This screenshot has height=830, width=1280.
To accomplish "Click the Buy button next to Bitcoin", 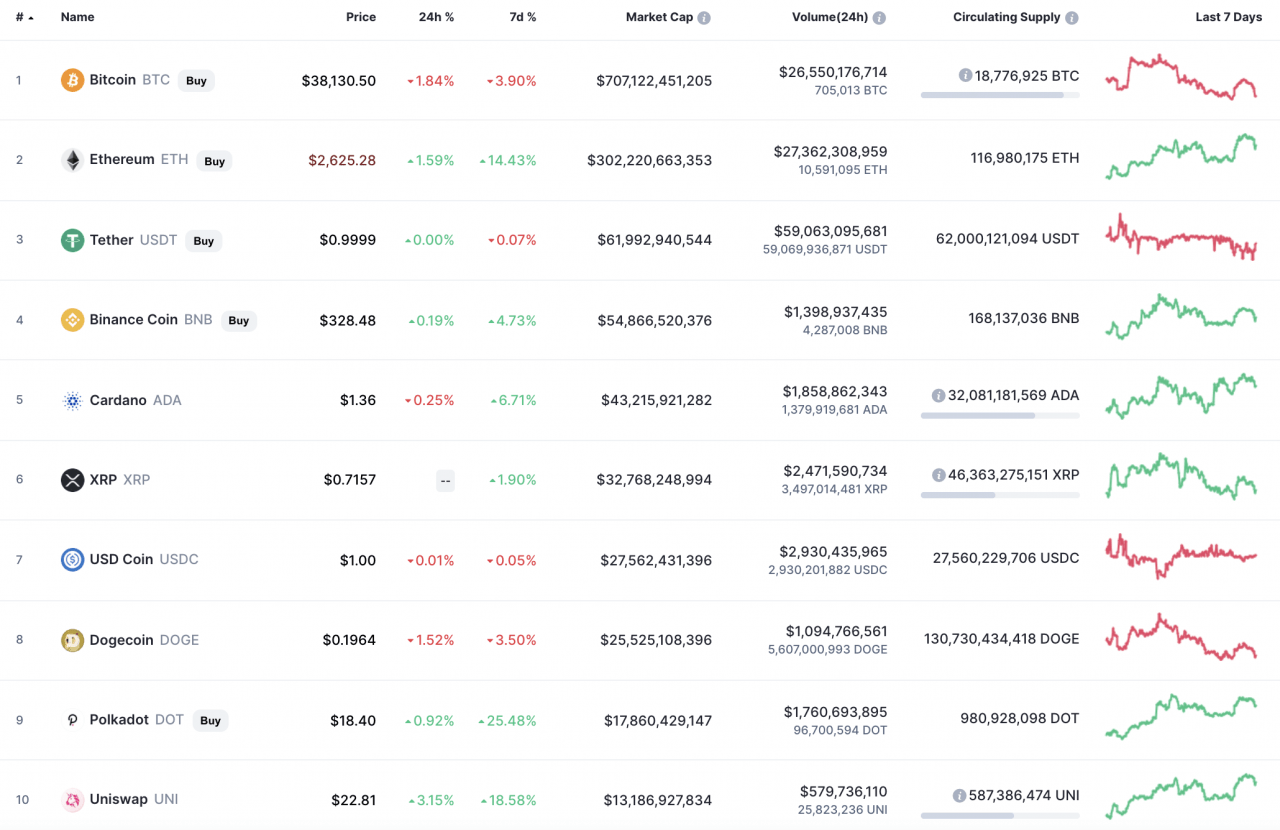I will coord(196,81).
